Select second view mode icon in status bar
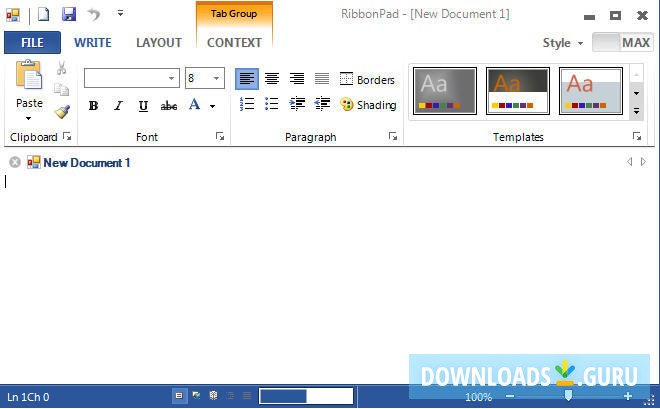The image size is (660, 409). point(196,396)
